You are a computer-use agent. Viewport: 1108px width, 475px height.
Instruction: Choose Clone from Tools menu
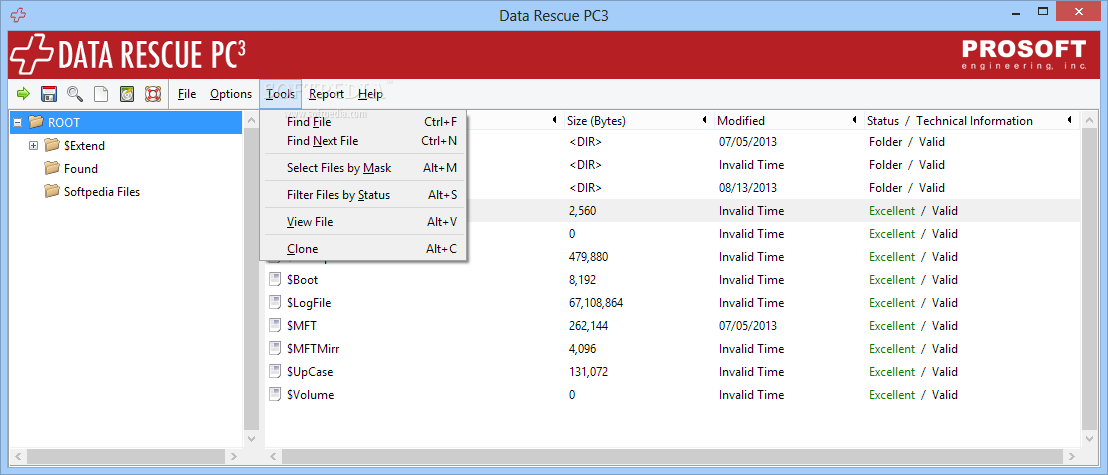tap(363, 248)
